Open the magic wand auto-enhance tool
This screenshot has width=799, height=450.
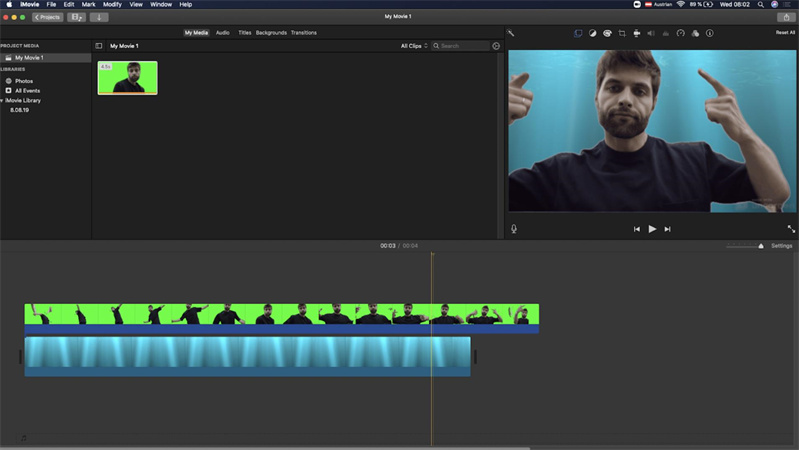tap(511, 33)
